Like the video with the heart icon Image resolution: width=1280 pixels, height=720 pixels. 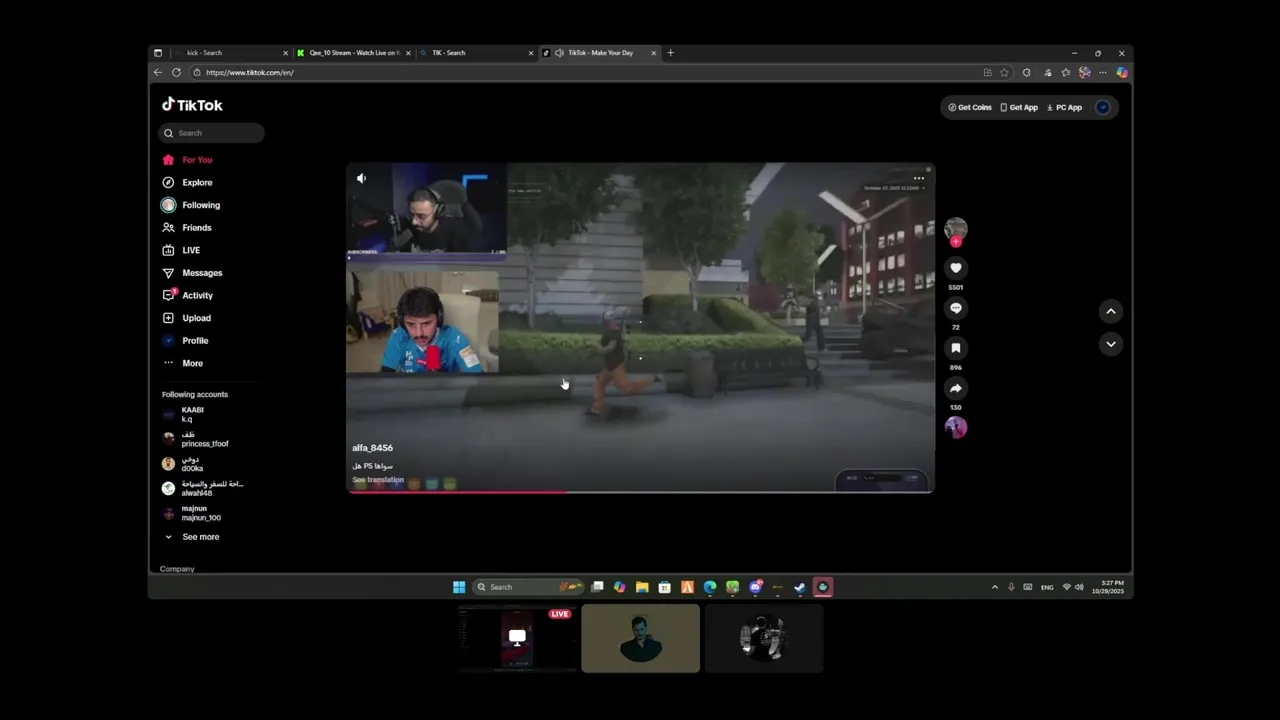point(956,268)
